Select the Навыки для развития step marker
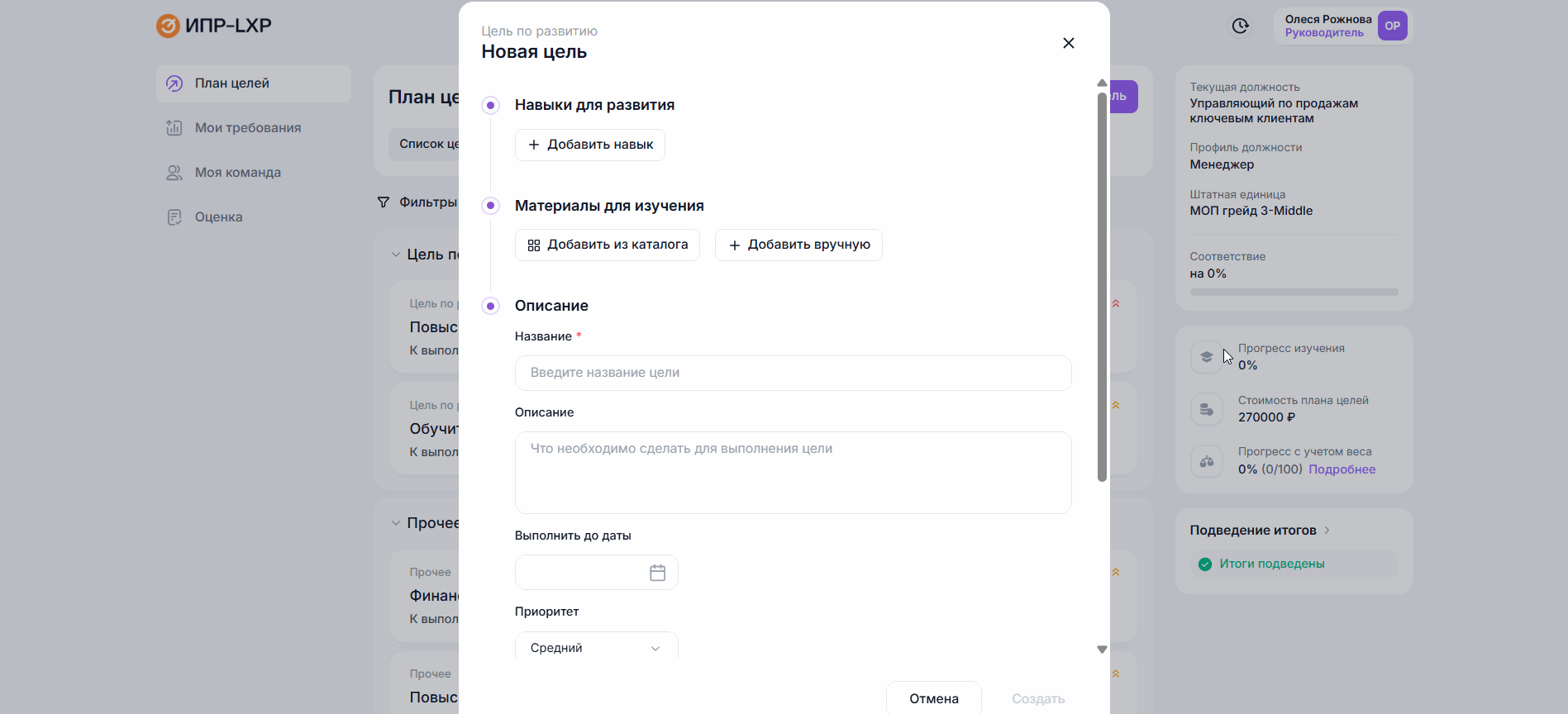 click(x=491, y=106)
